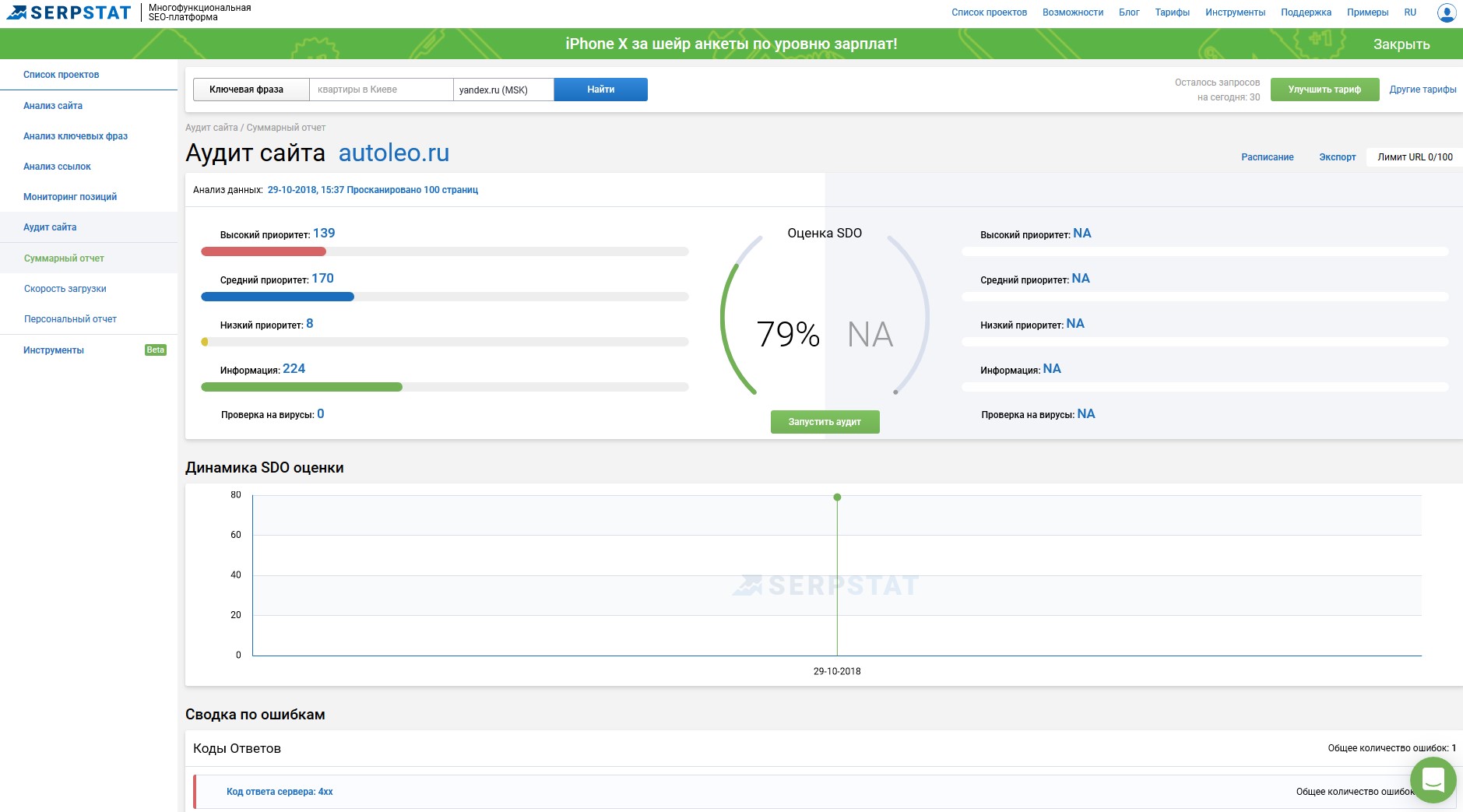Focus the квартиры в Киеве search field
1463x812 pixels.
coord(381,90)
